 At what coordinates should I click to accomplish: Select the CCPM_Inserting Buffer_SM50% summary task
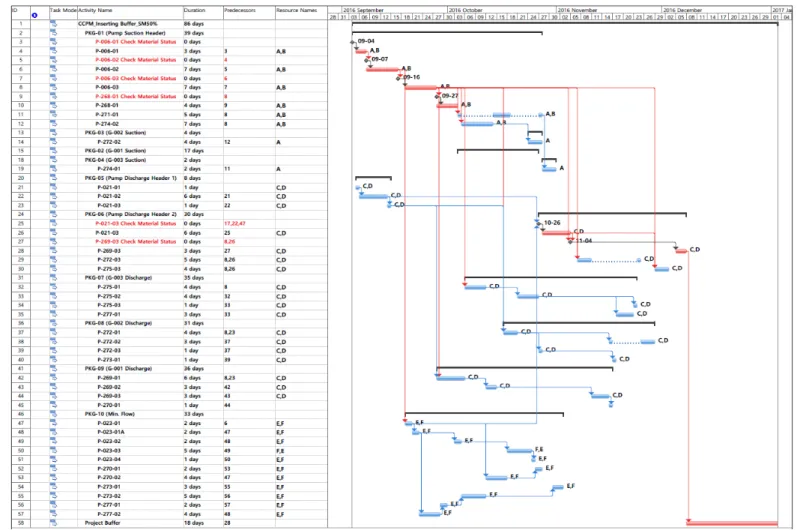click(117, 24)
